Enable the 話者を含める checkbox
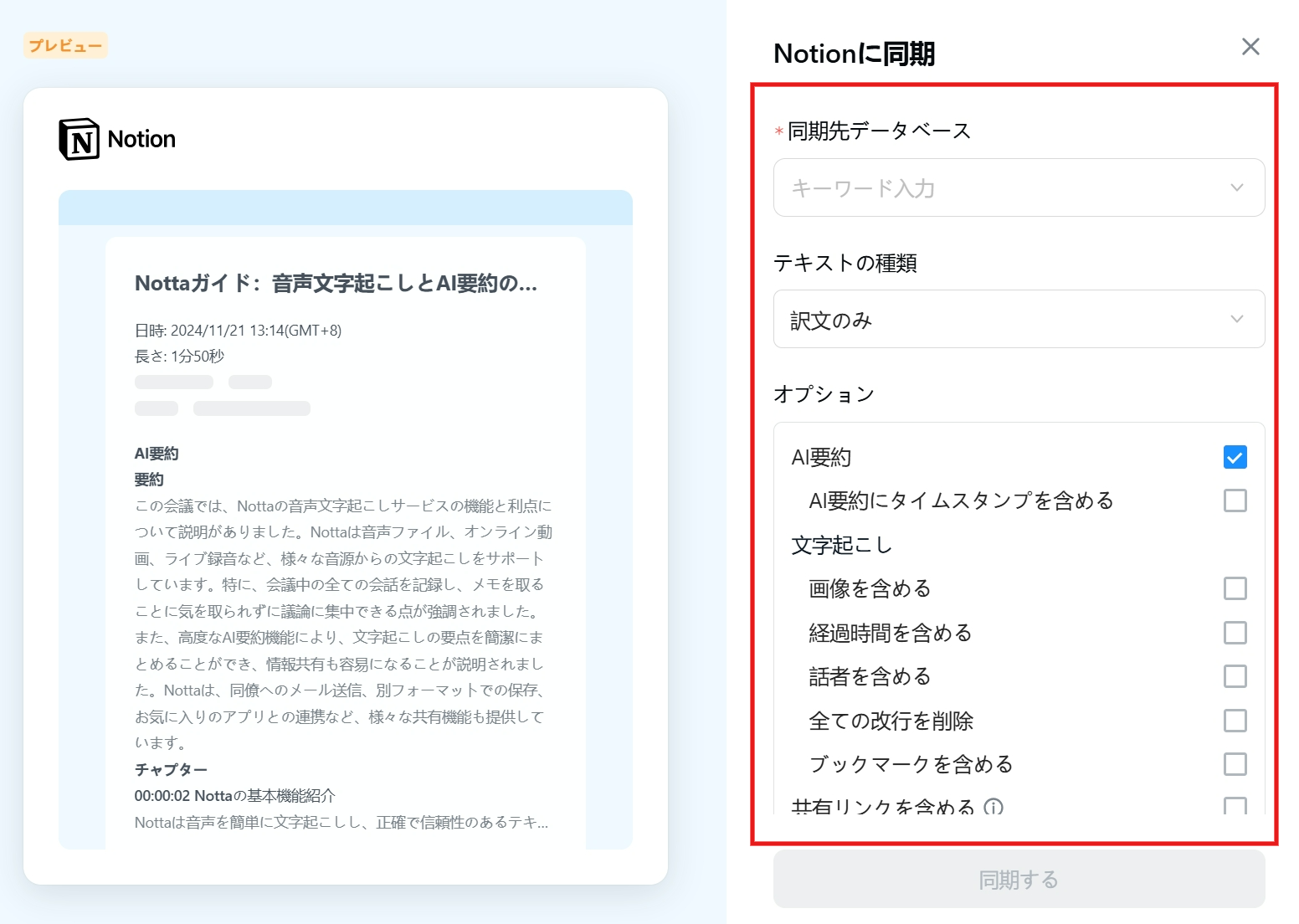 (1235, 676)
